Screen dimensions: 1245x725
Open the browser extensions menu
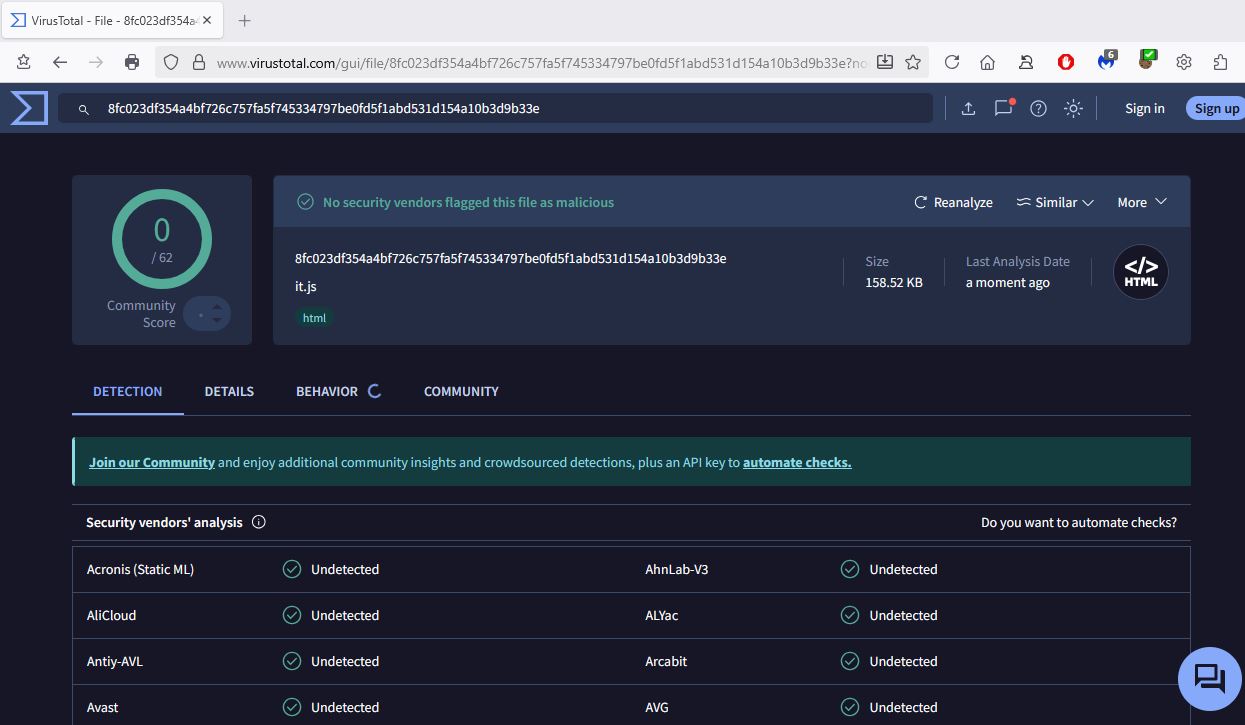pos(1220,62)
